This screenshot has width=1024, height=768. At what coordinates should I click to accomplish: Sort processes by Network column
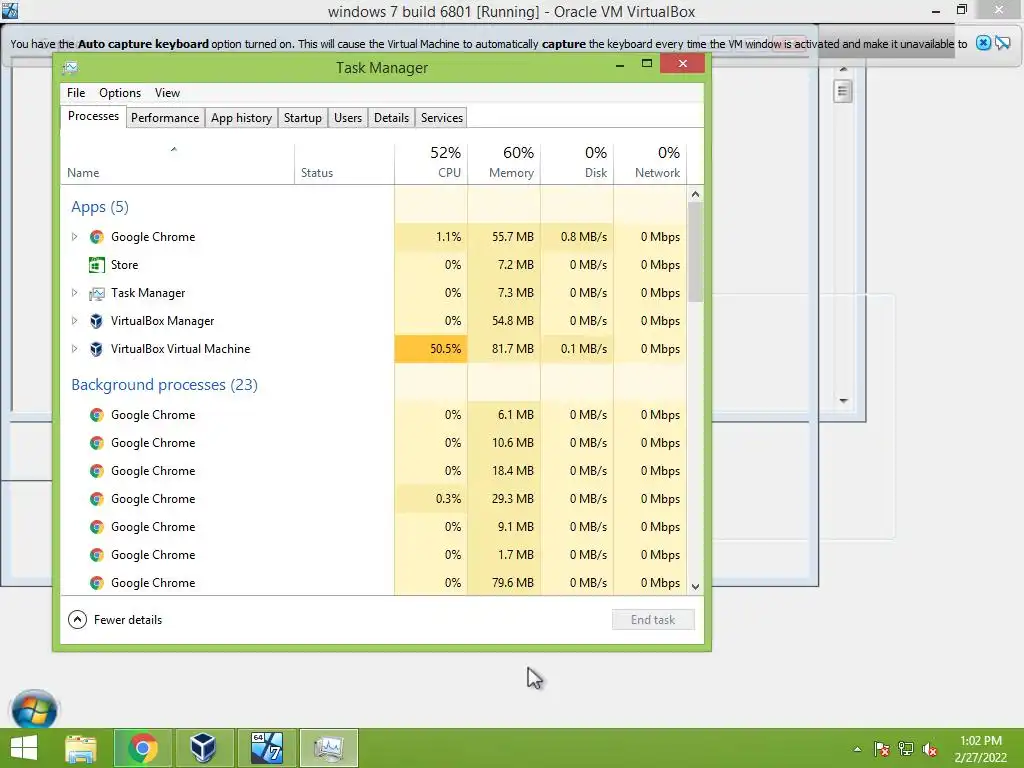coord(650,163)
